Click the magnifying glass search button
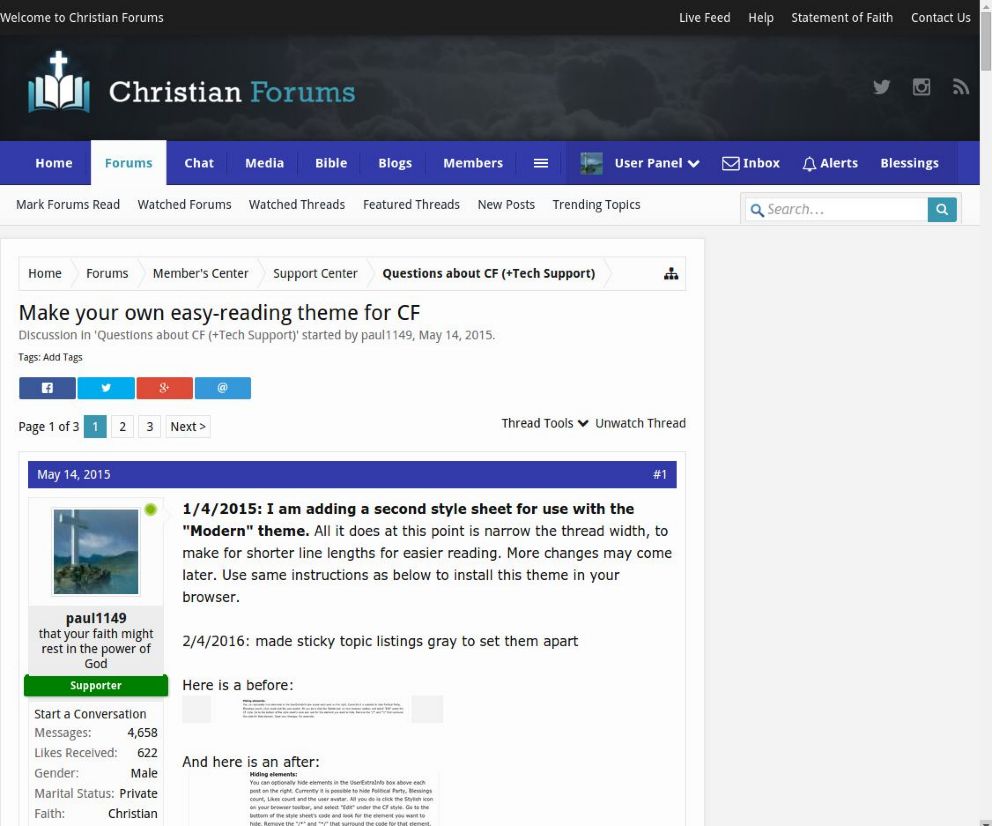The width and height of the screenshot is (992, 826). 940,209
